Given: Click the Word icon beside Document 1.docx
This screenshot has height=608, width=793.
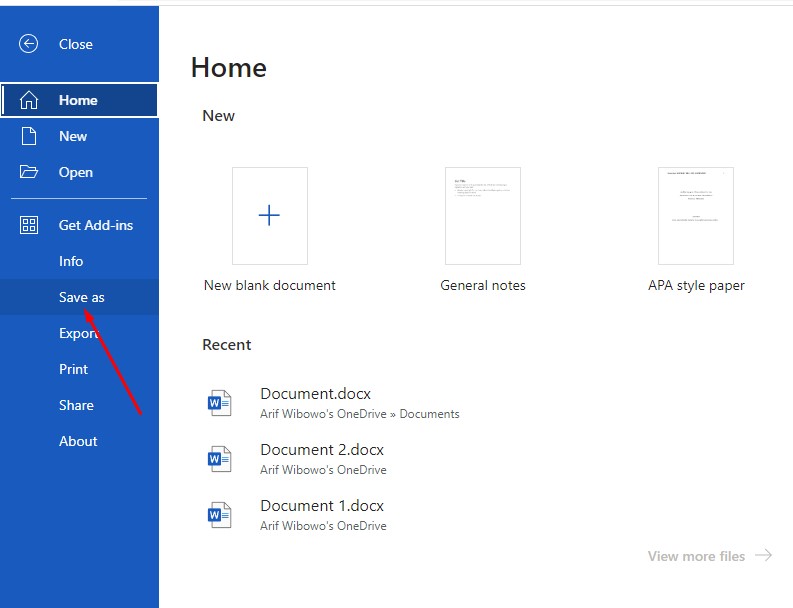Looking at the screenshot, I should point(219,515).
